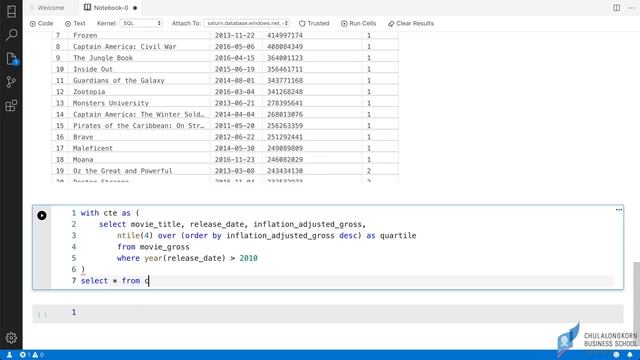Screen dimensions: 640x360
Task: Add a new Code cell
Action: (41, 24)
